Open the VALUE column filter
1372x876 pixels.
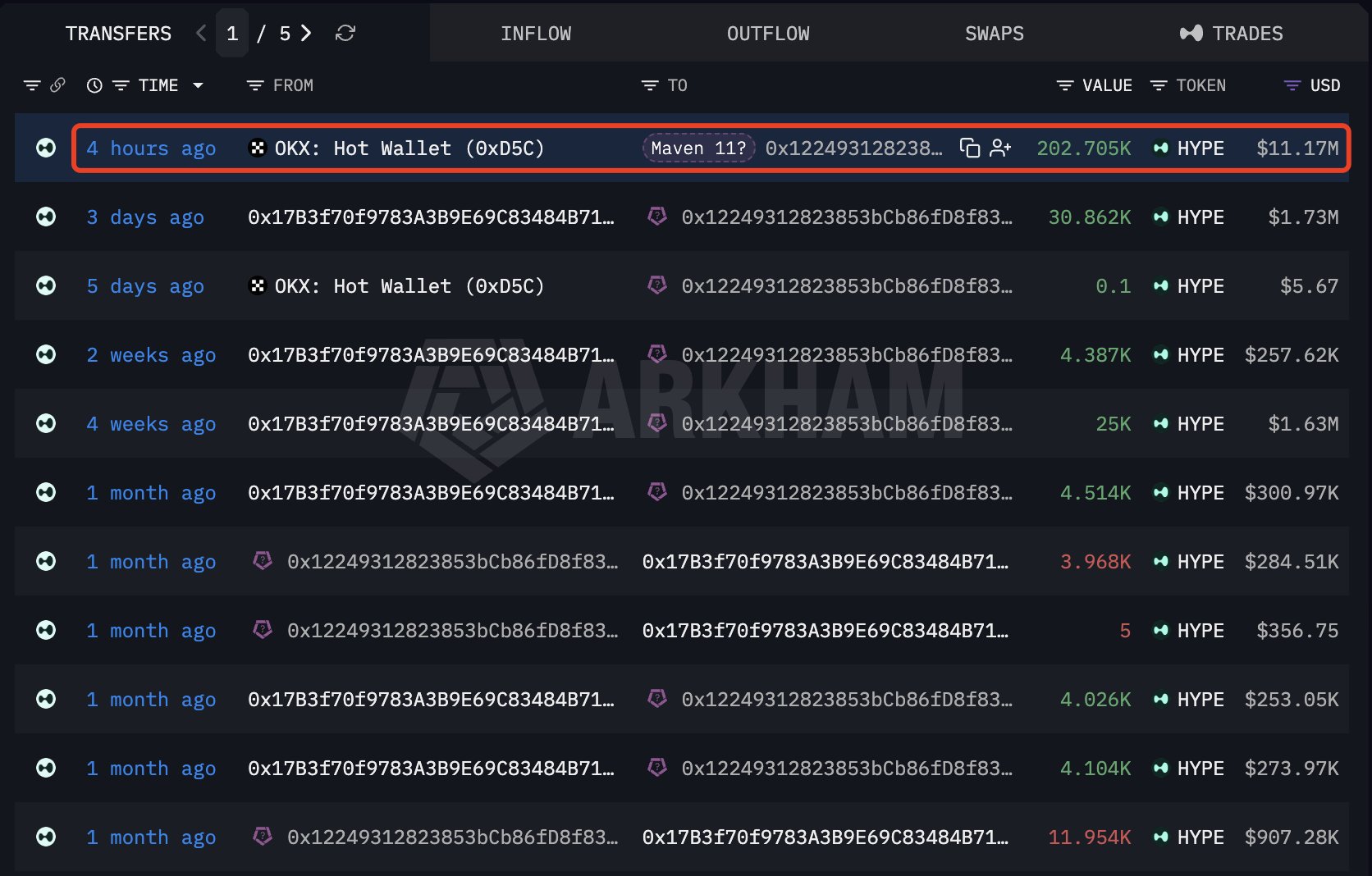[x=1065, y=85]
